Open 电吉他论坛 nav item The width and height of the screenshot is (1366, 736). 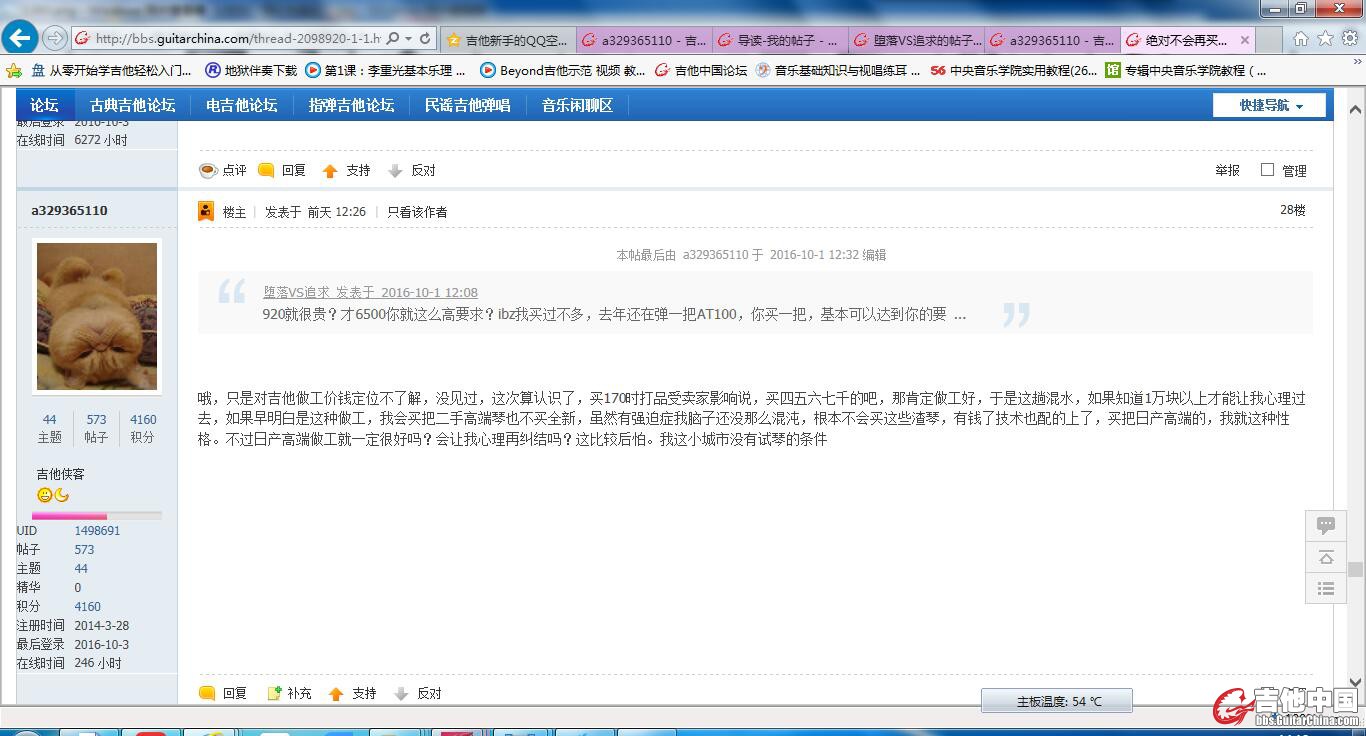pyautogui.click(x=241, y=105)
